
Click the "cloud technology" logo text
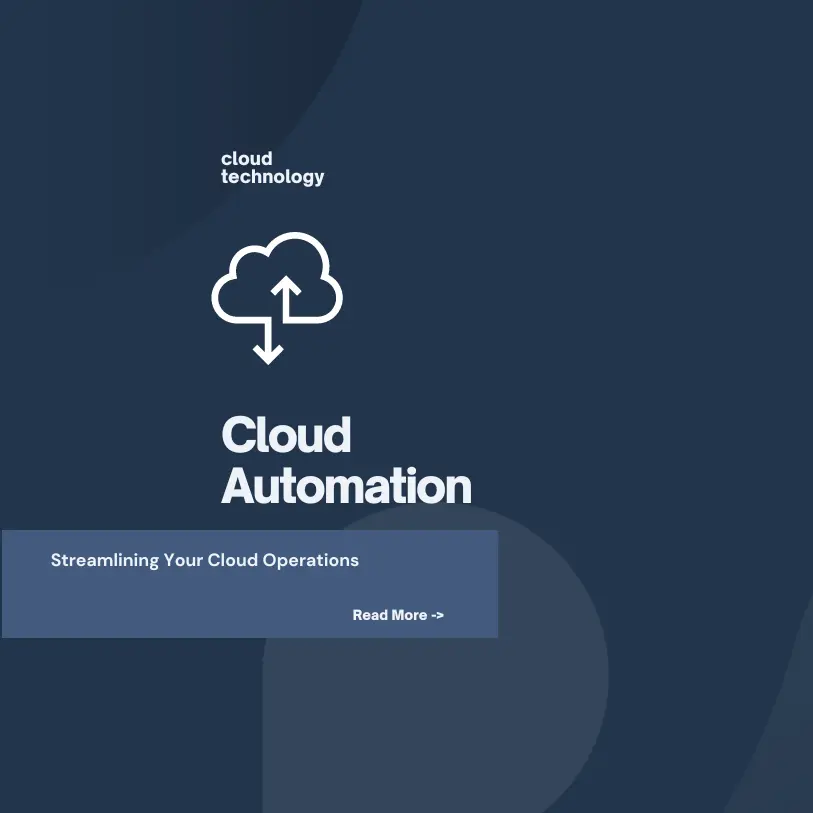[x=272, y=168]
